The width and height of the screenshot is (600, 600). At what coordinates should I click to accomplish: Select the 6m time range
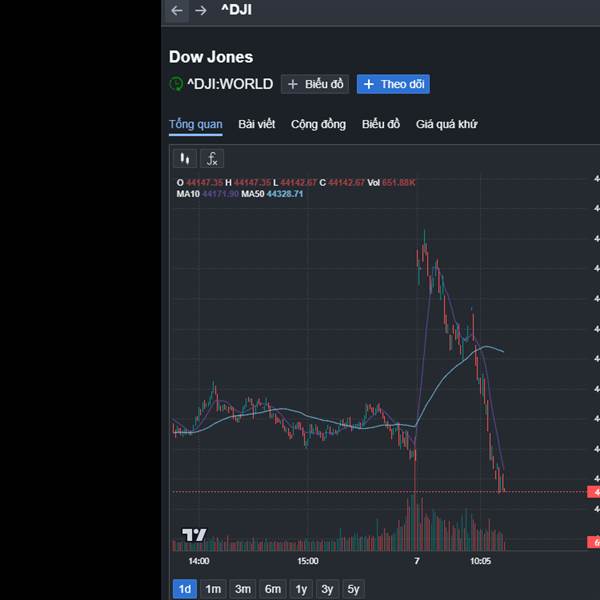tap(273, 589)
